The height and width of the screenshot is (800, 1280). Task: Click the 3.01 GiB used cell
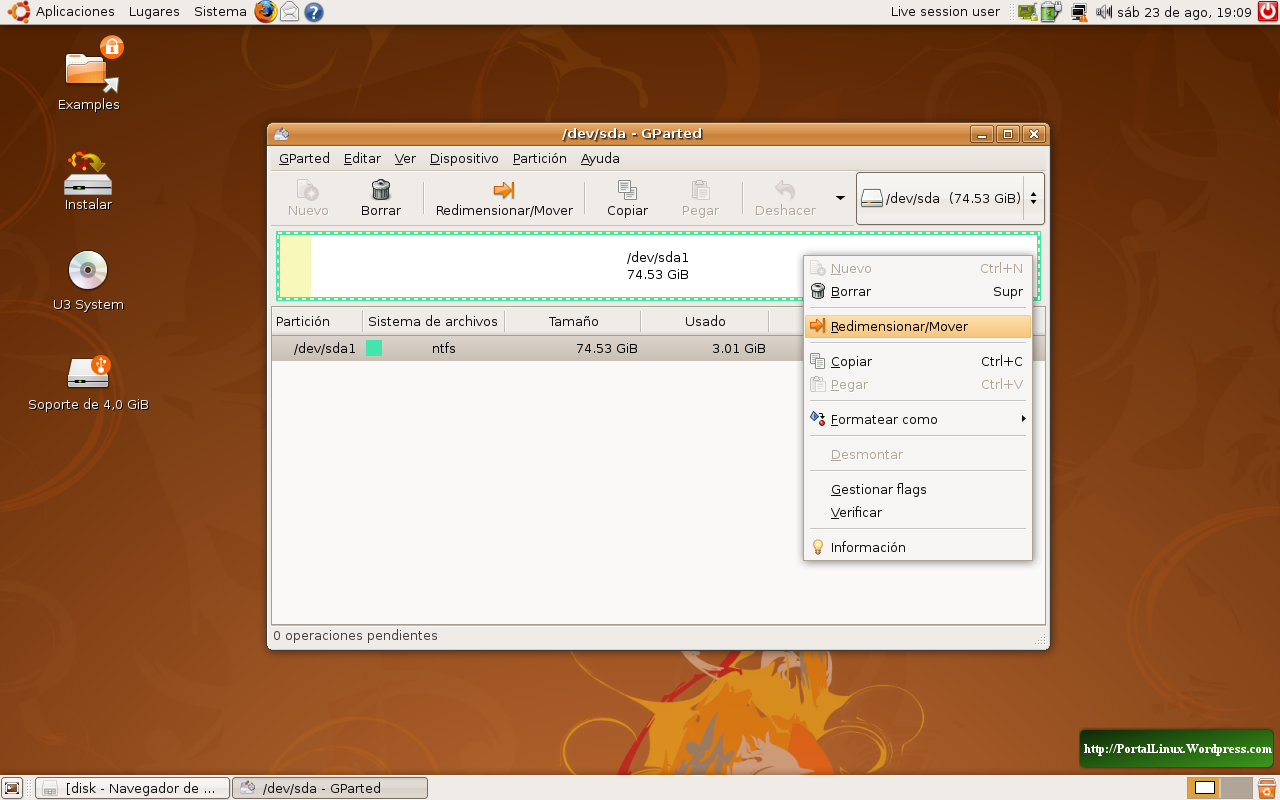pos(739,348)
